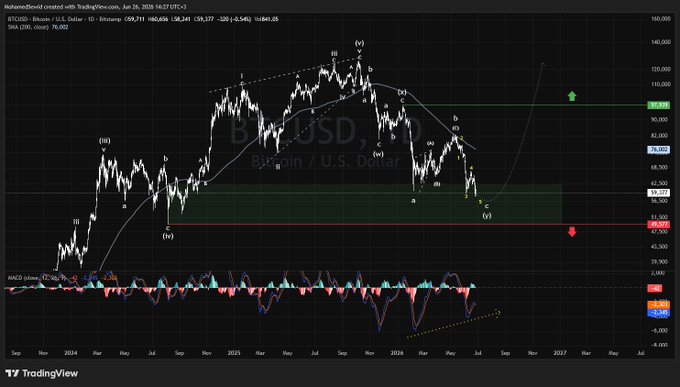Click the red -42 MACD histogram label
The image size is (680, 387).
pyautogui.click(x=654, y=288)
